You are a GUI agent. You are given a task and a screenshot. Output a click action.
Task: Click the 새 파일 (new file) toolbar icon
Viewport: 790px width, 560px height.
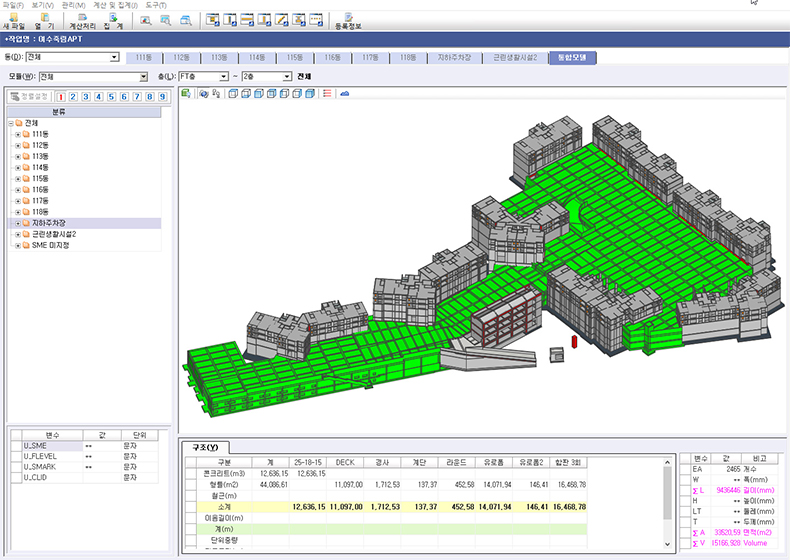coord(14,21)
